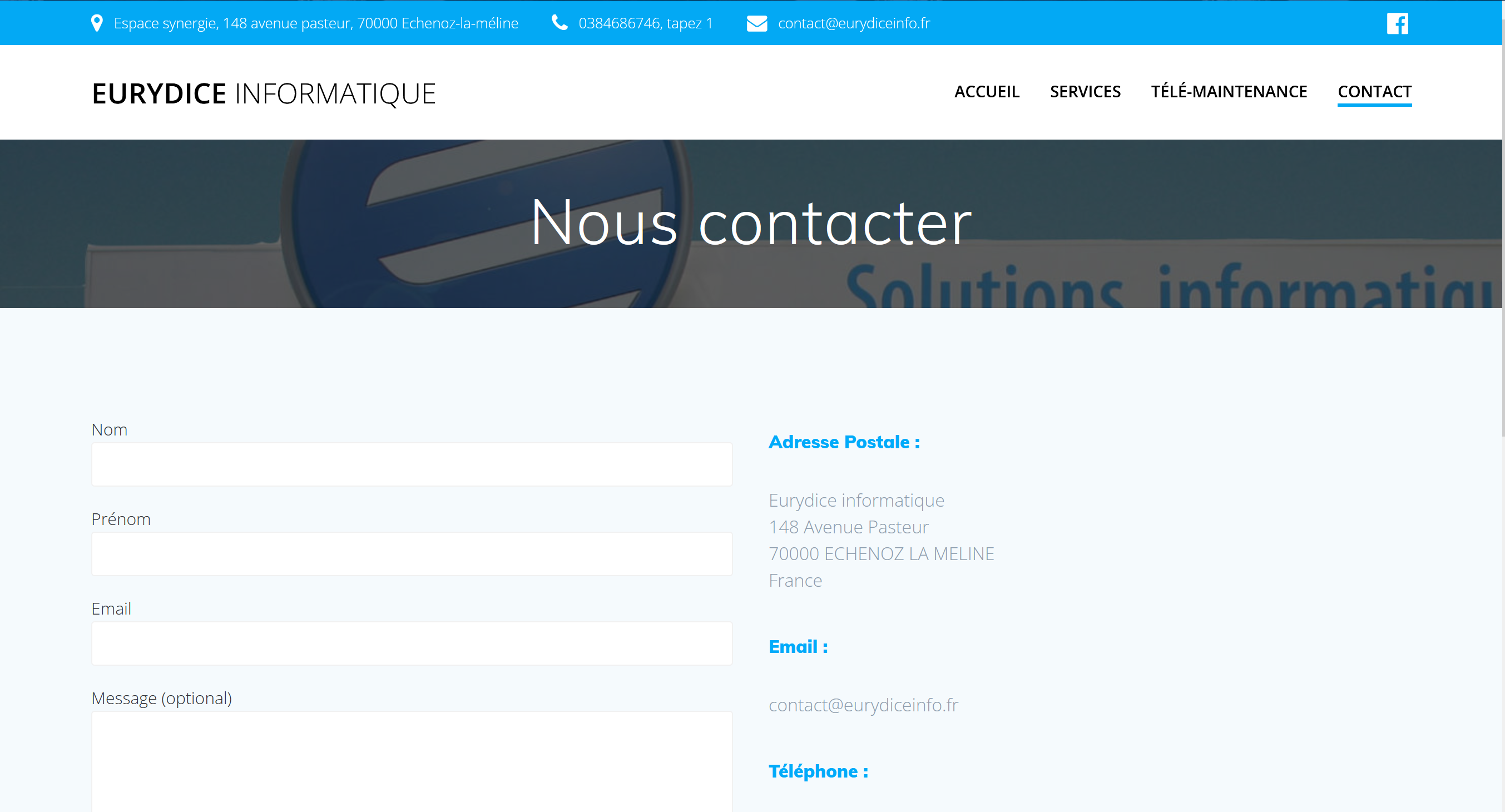The height and width of the screenshot is (812, 1505).
Task: Go to the Accueil menu item
Action: 987,92
